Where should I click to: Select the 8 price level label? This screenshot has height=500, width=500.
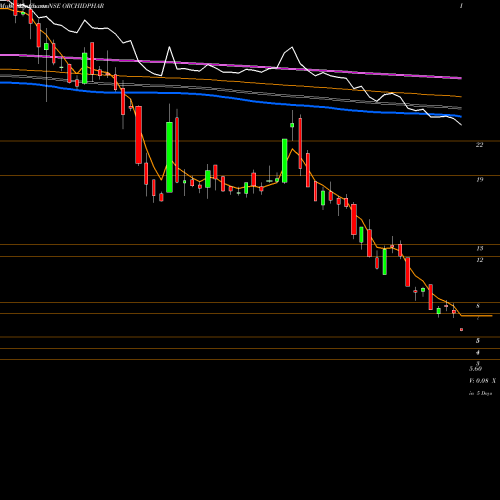tap(478, 306)
